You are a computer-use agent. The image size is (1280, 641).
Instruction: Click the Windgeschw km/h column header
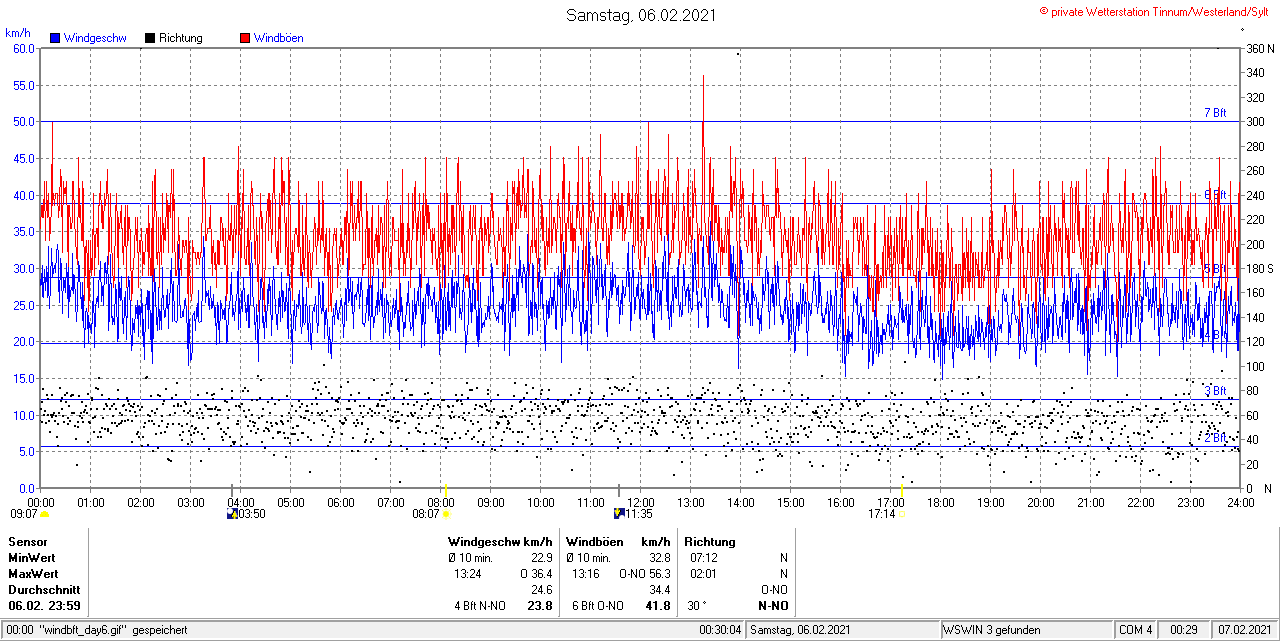500,542
